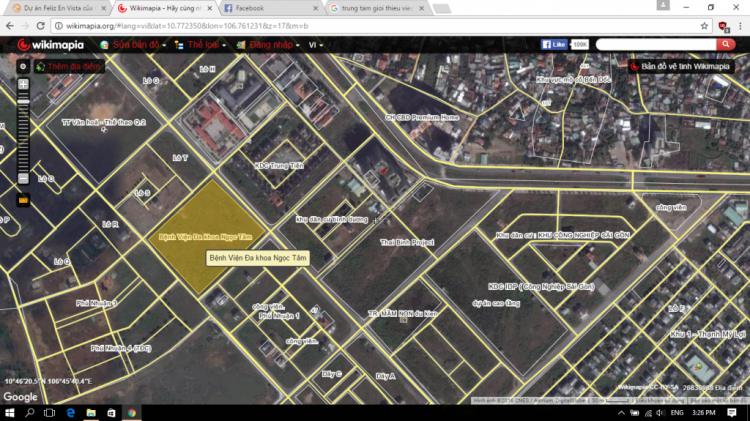This screenshot has height=421, width=750.
Task: Click the Thai Binh Project label
Action: point(407,243)
